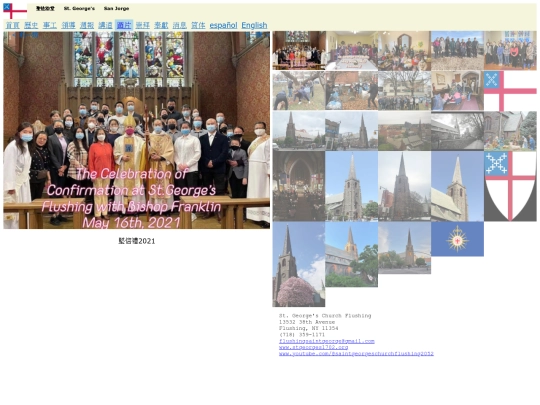This screenshot has width=540, height=405.
Task: Go to the 崇拜 worship page
Action: point(143,25)
